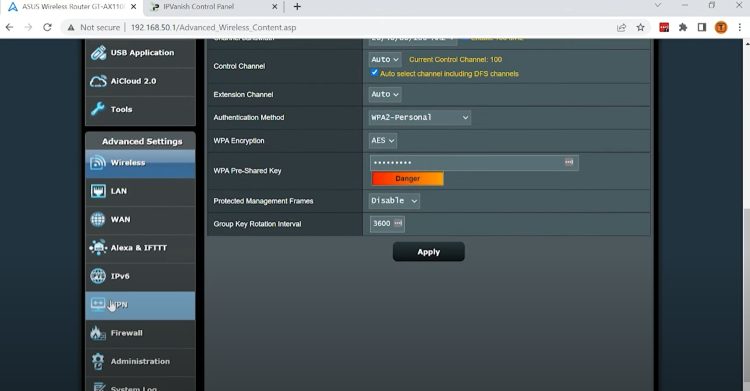Open the Extension Channel Auto dropdown

tap(385, 94)
